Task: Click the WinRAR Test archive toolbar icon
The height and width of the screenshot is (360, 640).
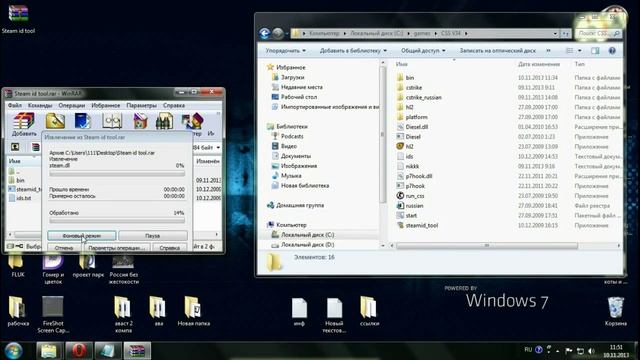Action: click(82, 121)
